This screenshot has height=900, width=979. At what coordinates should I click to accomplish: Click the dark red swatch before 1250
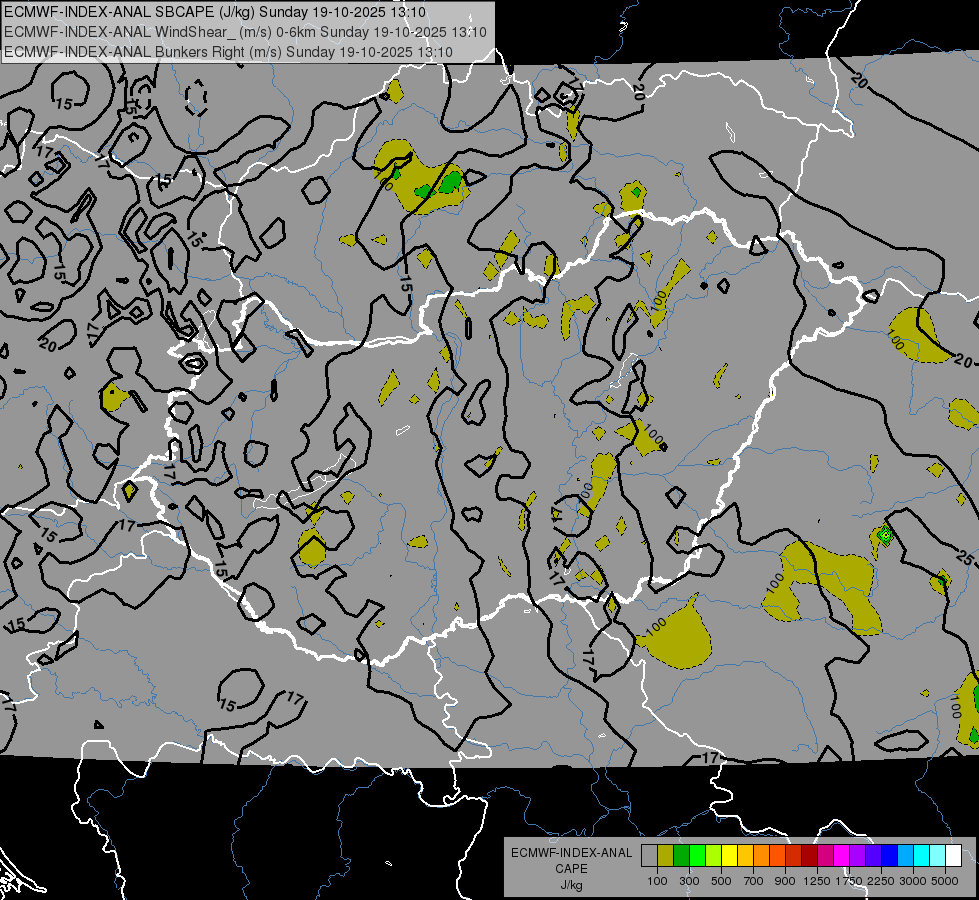click(809, 856)
